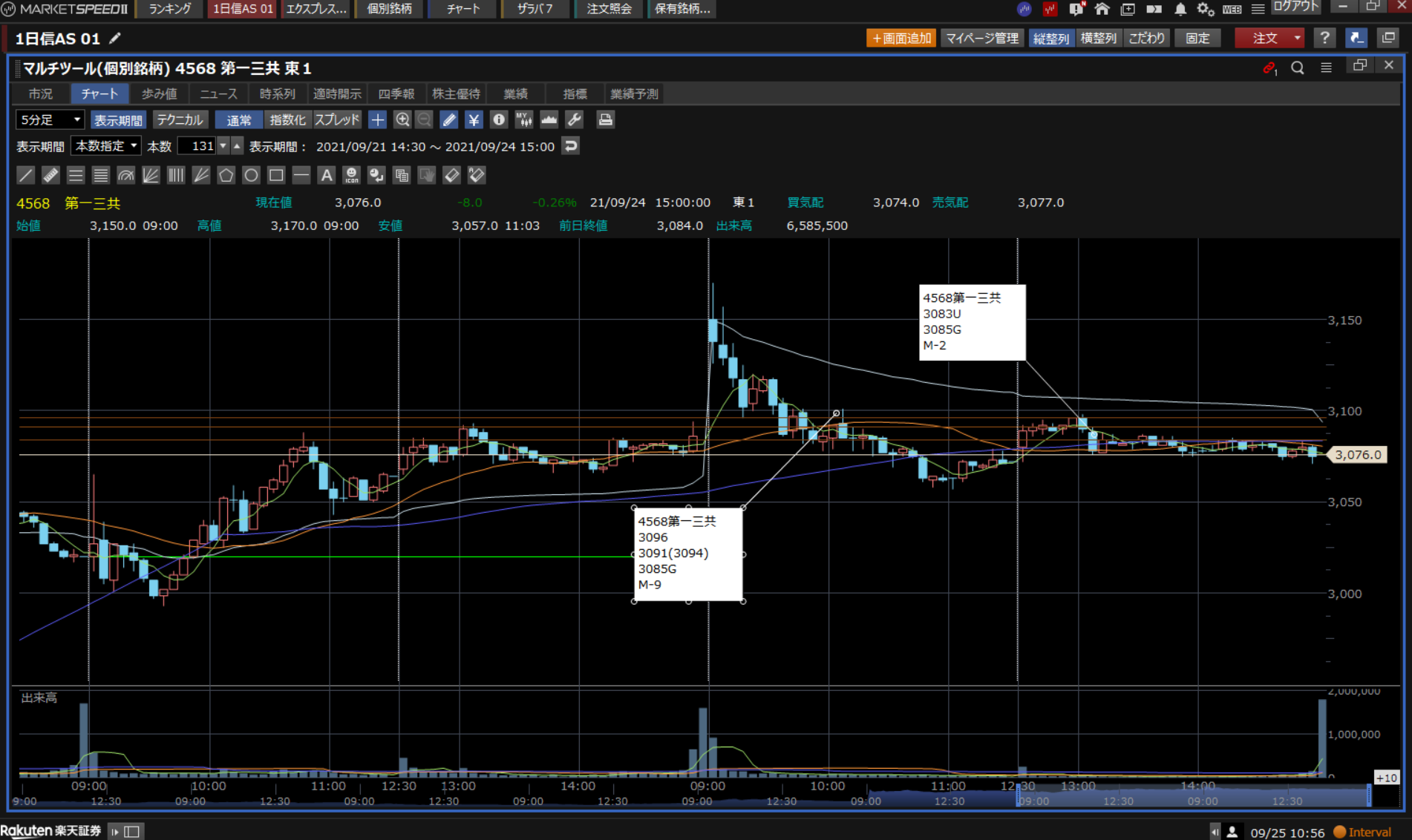
Task: Open chart settings wrench icon
Action: click(574, 119)
